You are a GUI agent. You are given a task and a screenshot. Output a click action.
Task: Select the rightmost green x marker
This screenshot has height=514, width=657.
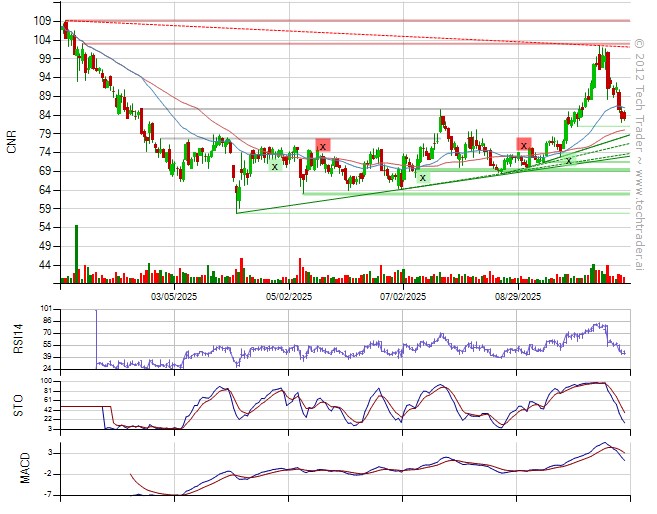point(569,160)
